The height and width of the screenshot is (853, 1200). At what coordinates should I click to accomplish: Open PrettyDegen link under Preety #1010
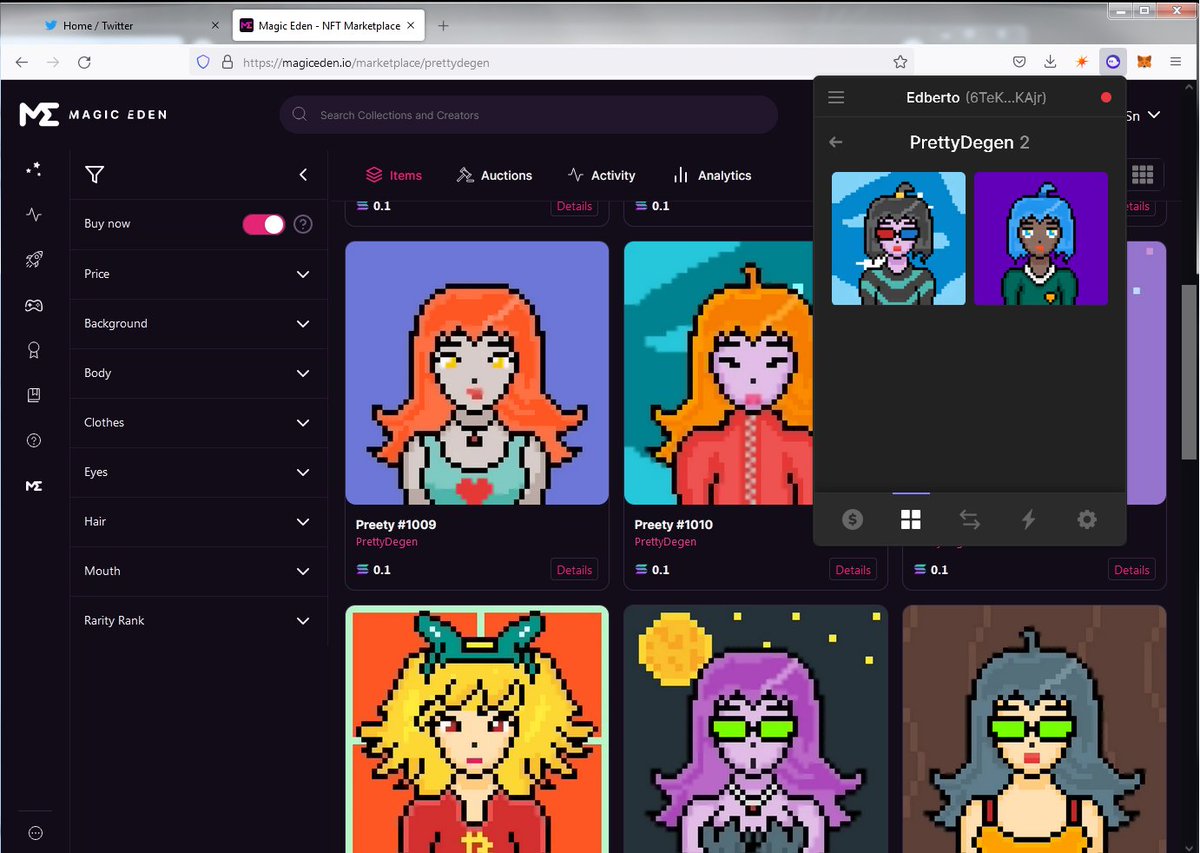point(666,542)
